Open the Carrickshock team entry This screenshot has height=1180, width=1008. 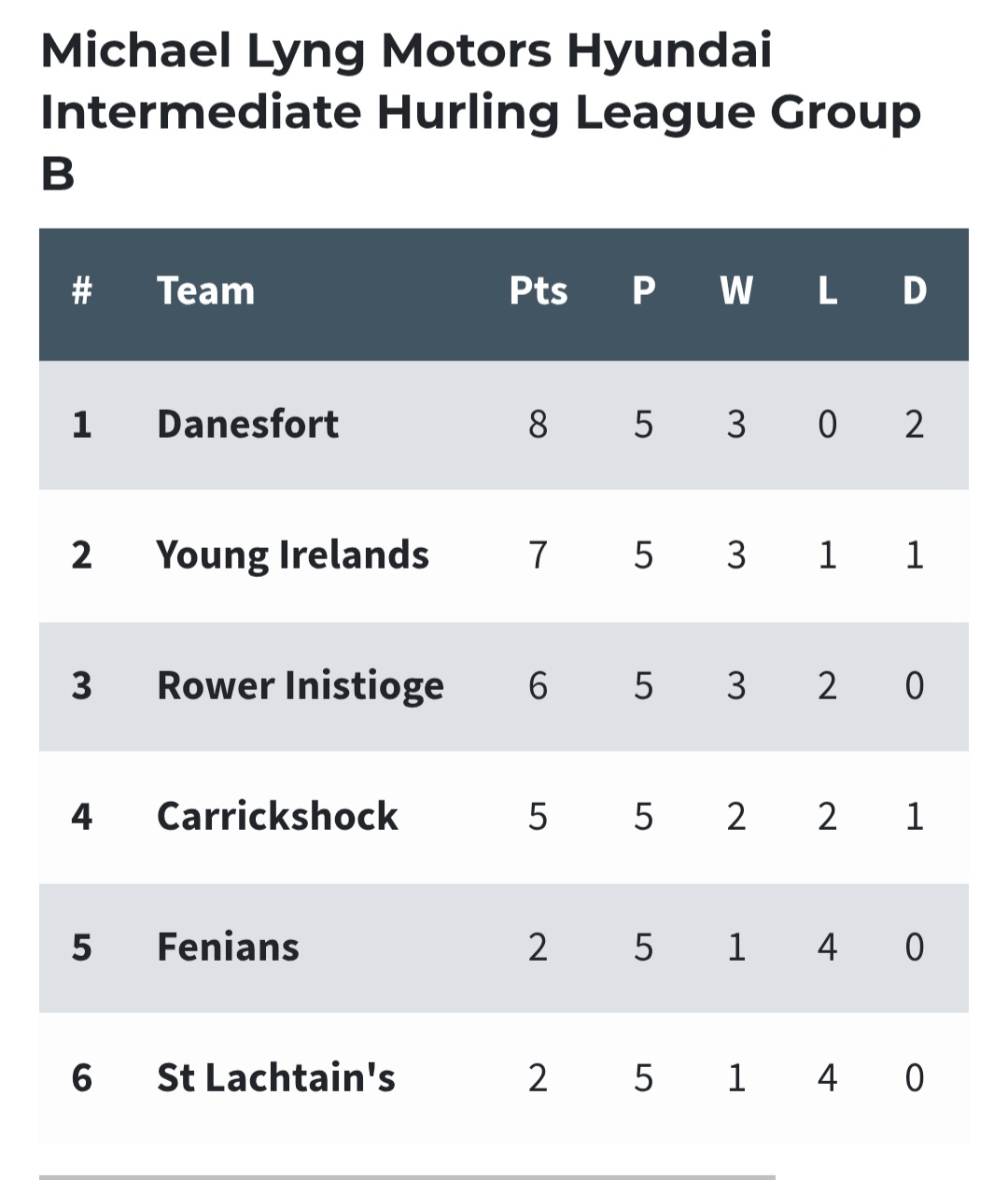[x=277, y=816]
